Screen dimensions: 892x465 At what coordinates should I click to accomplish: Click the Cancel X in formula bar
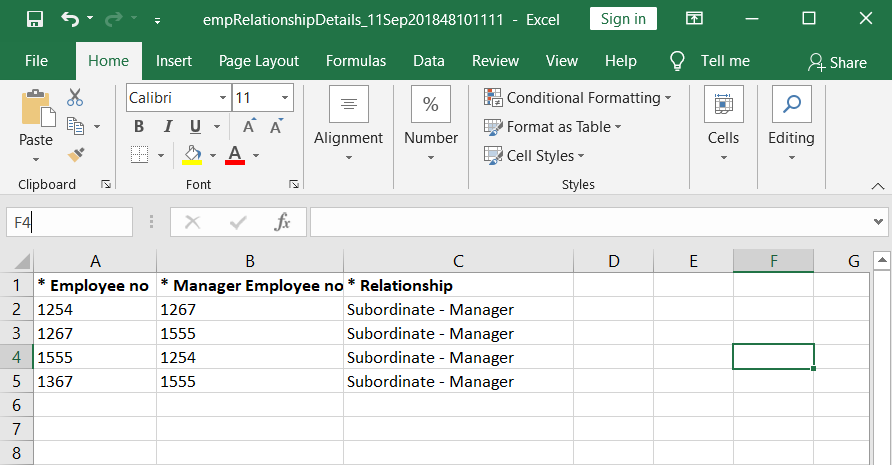(192, 222)
